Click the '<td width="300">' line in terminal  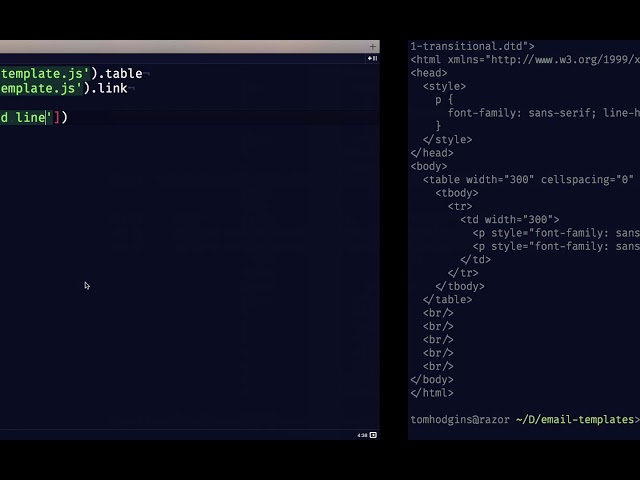tap(510, 220)
